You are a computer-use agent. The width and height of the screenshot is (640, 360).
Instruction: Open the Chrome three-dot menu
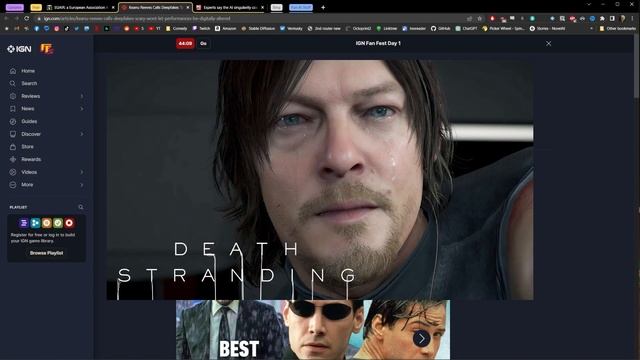tap(632, 18)
